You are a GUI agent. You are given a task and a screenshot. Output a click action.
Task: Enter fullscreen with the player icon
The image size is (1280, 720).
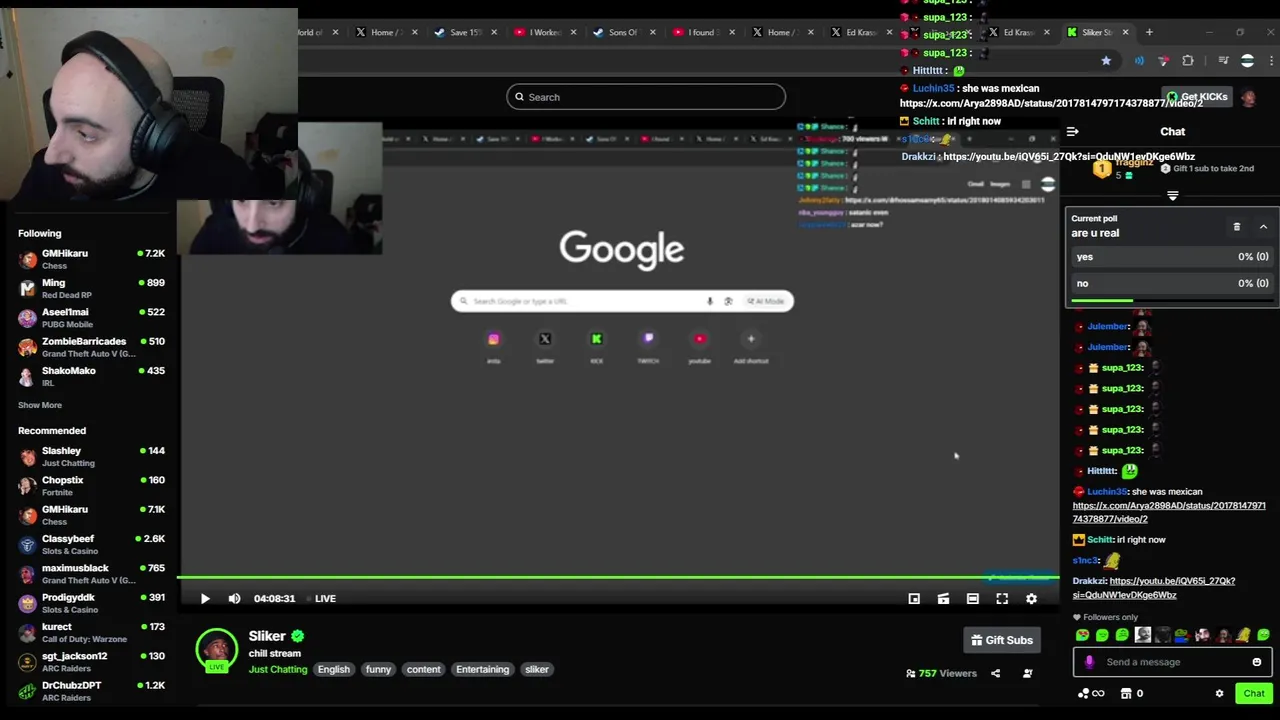[1002, 598]
